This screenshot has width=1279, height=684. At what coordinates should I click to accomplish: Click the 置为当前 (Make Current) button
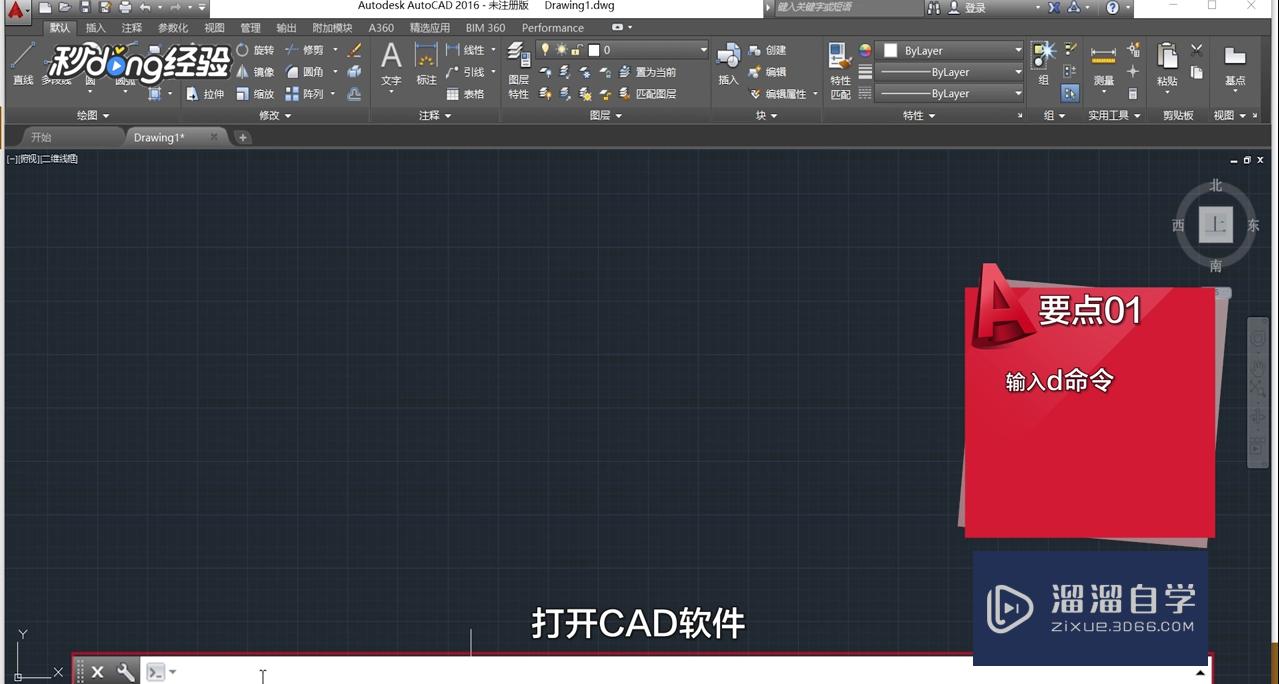pos(658,72)
